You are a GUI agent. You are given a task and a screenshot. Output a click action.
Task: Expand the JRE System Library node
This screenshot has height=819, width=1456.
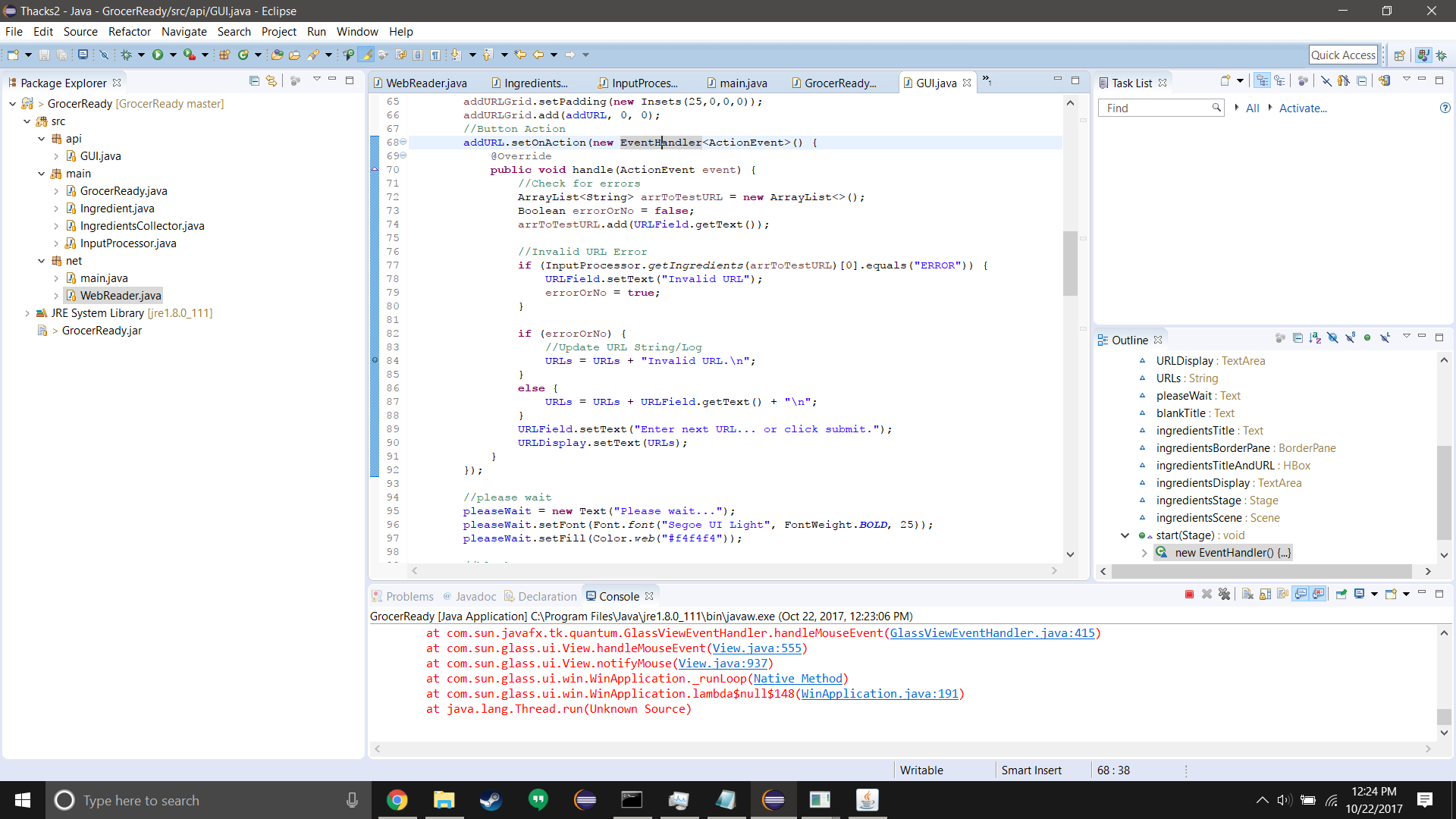[27, 313]
